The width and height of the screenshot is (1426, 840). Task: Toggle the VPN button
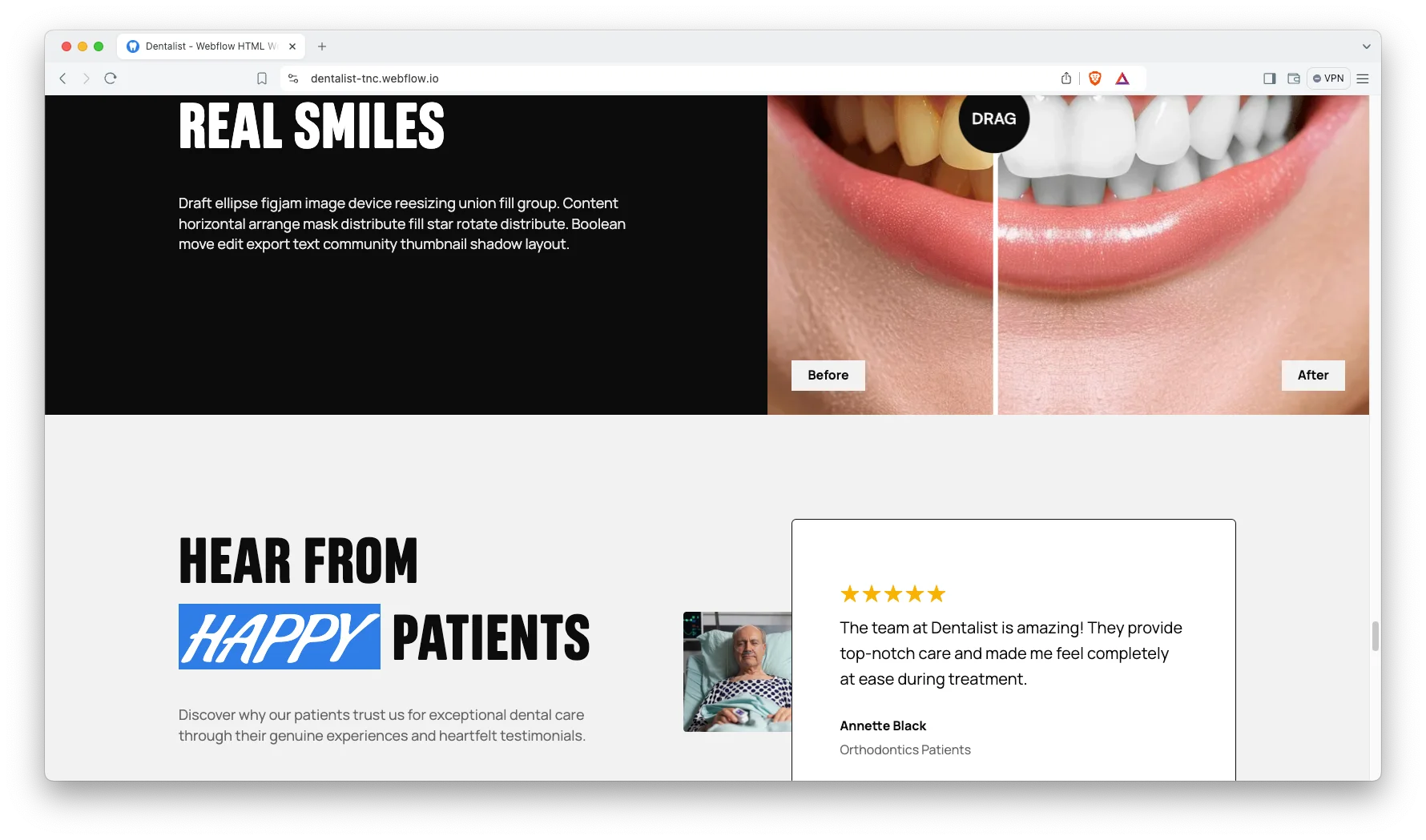point(1328,78)
